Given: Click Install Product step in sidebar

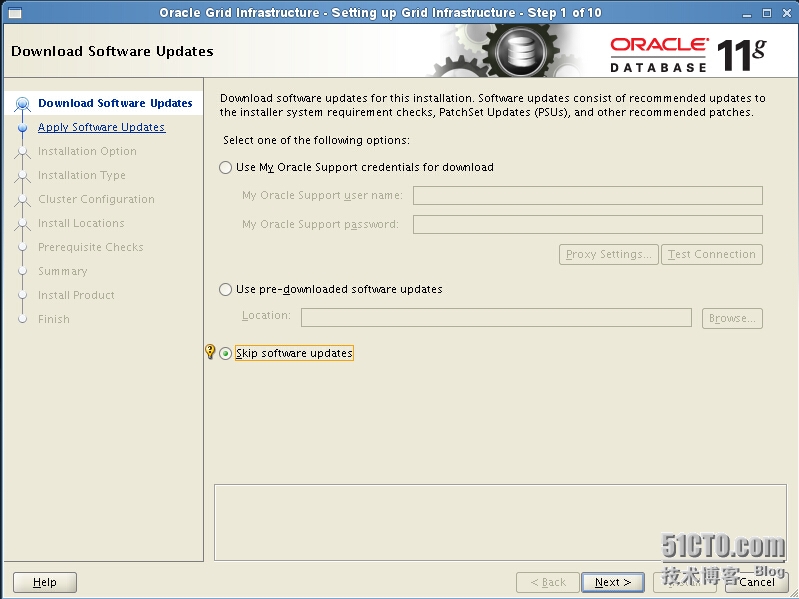Looking at the screenshot, I should click(x=76, y=295).
